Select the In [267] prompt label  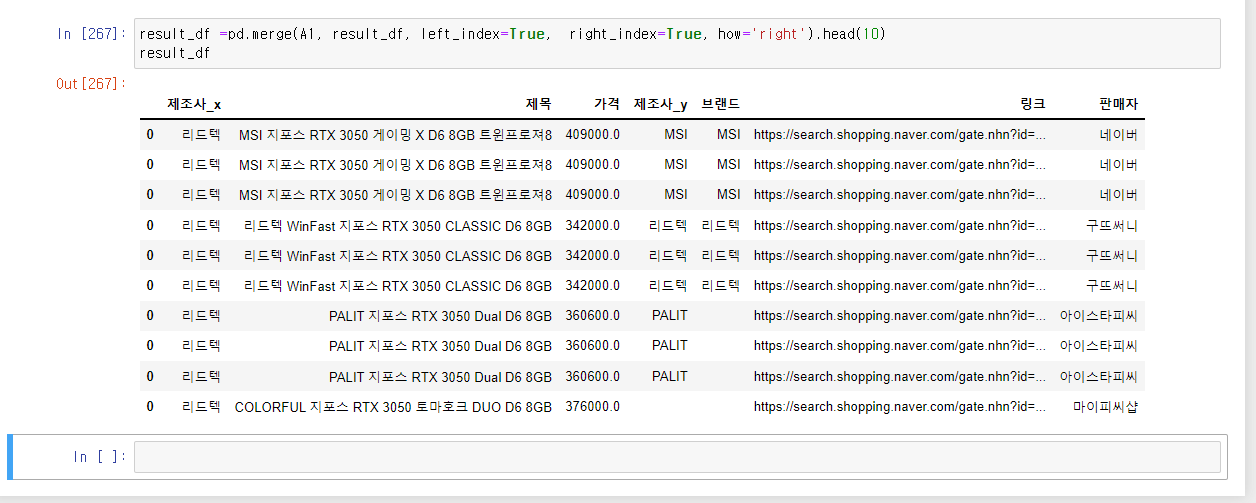91,34
